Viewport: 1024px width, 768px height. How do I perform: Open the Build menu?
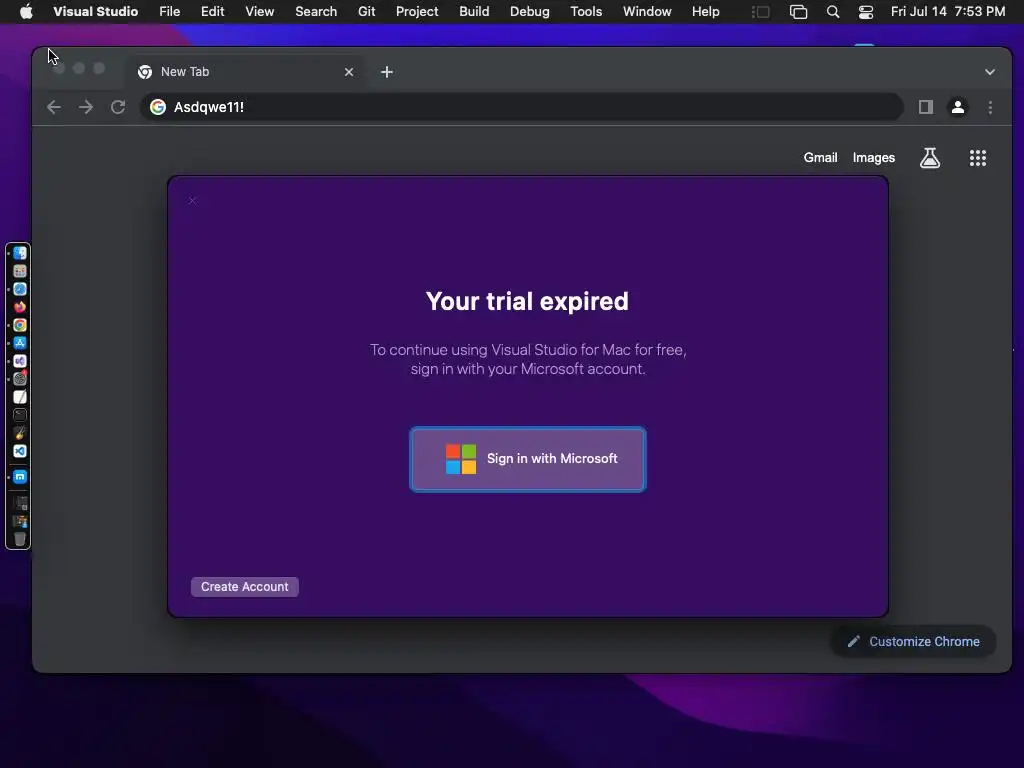point(474,12)
